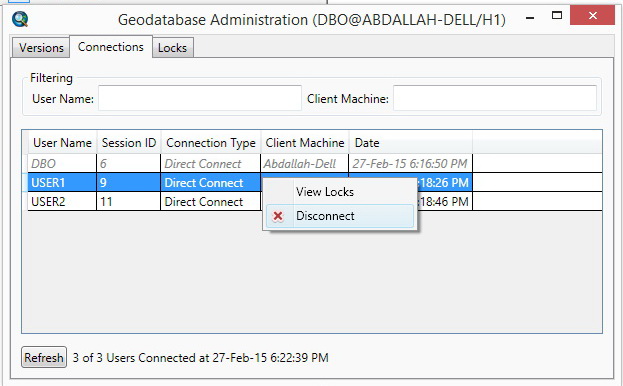Click the USER2 date cell ending 18:46 PM
This screenshot has width=623, height=386.
(x=444, y=202)
